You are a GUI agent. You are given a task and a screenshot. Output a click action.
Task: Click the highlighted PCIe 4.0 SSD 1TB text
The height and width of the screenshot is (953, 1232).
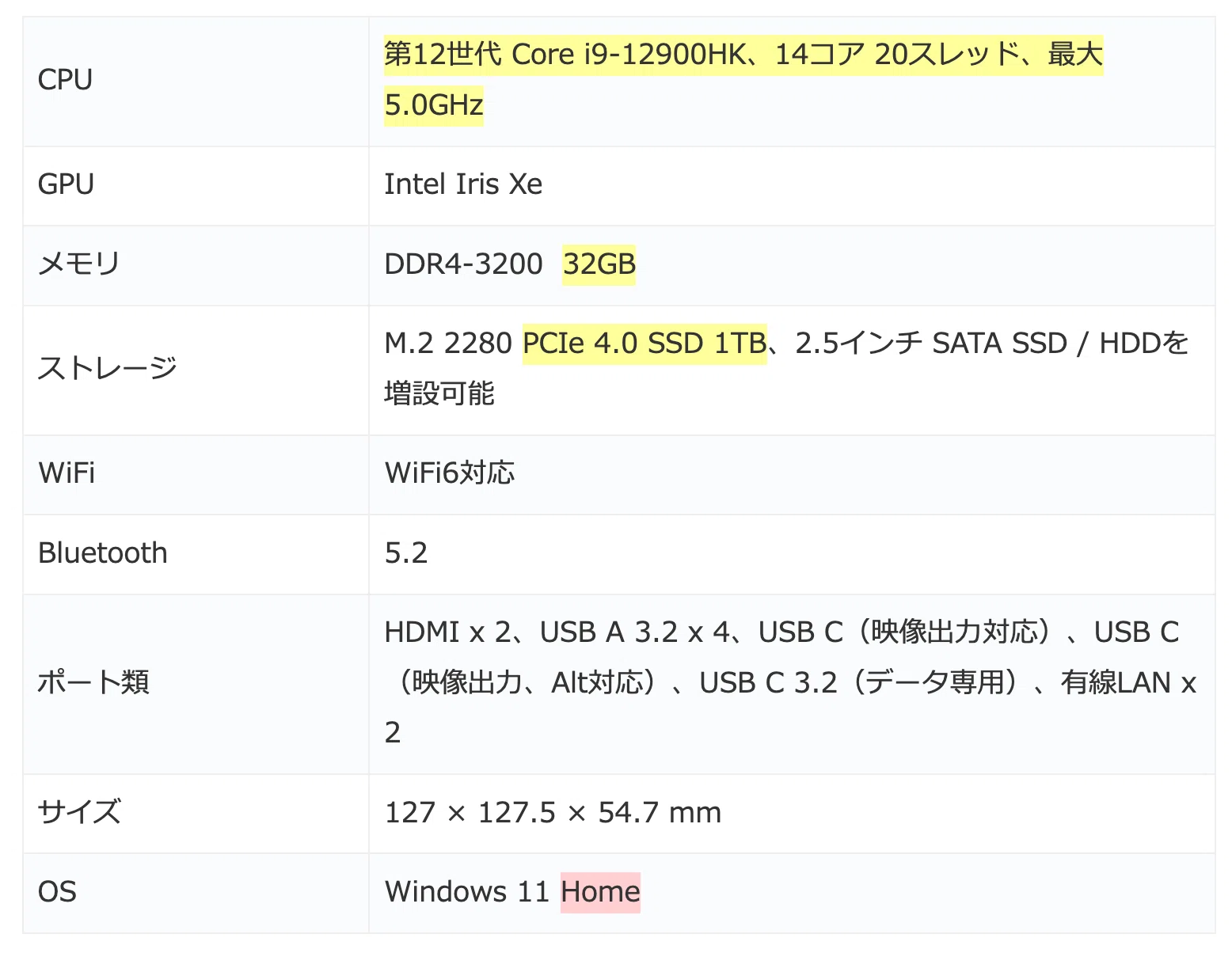[645, 344]
